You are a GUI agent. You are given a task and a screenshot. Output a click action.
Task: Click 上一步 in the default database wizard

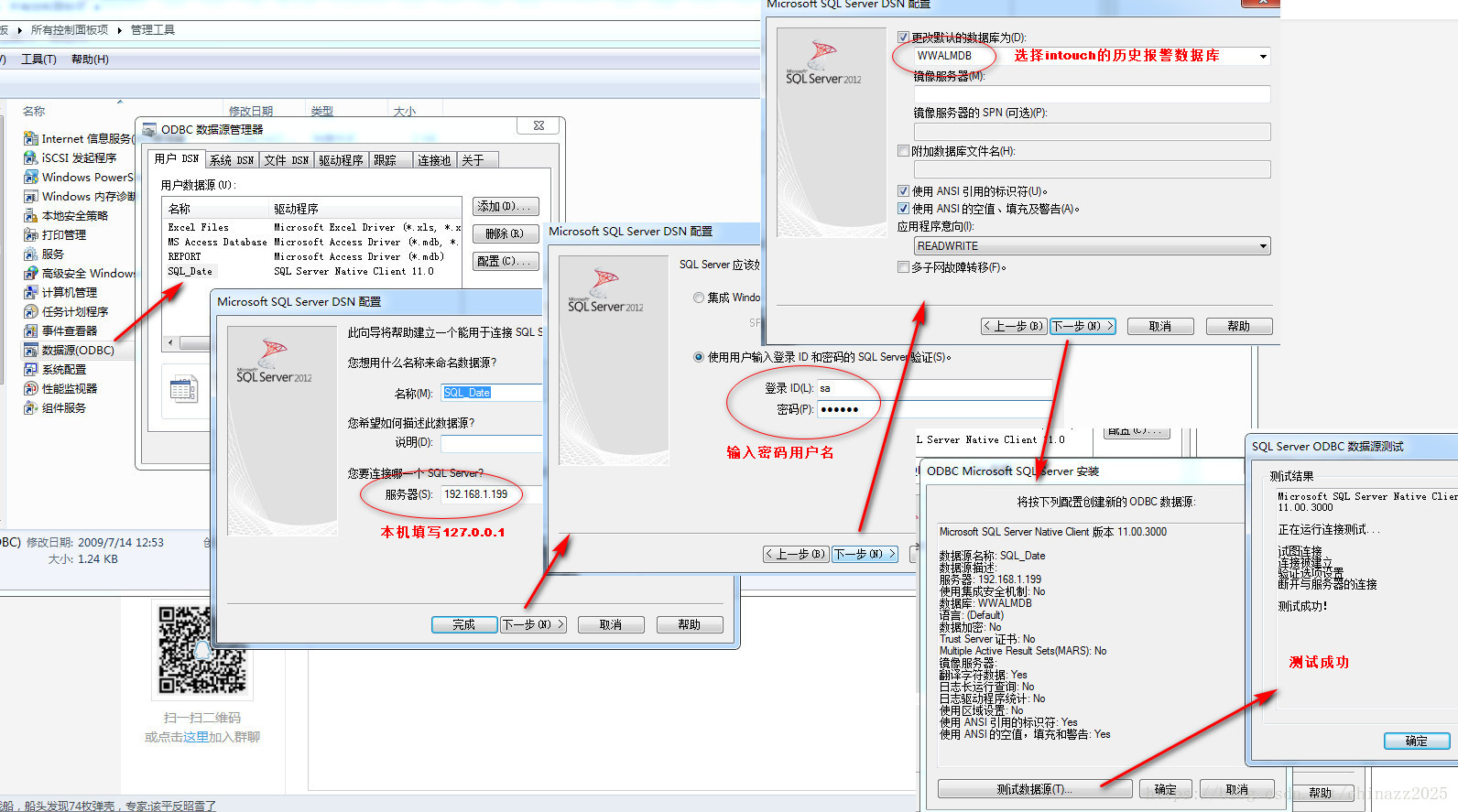point(1014,326)
